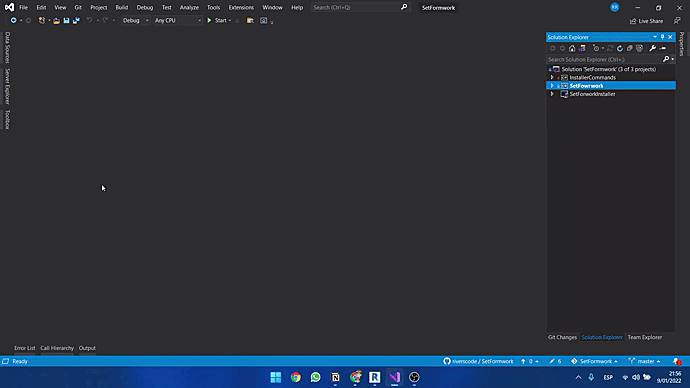
Task: Switch views icon in Solution Explorer toolbar
Action: click(582, 48)
